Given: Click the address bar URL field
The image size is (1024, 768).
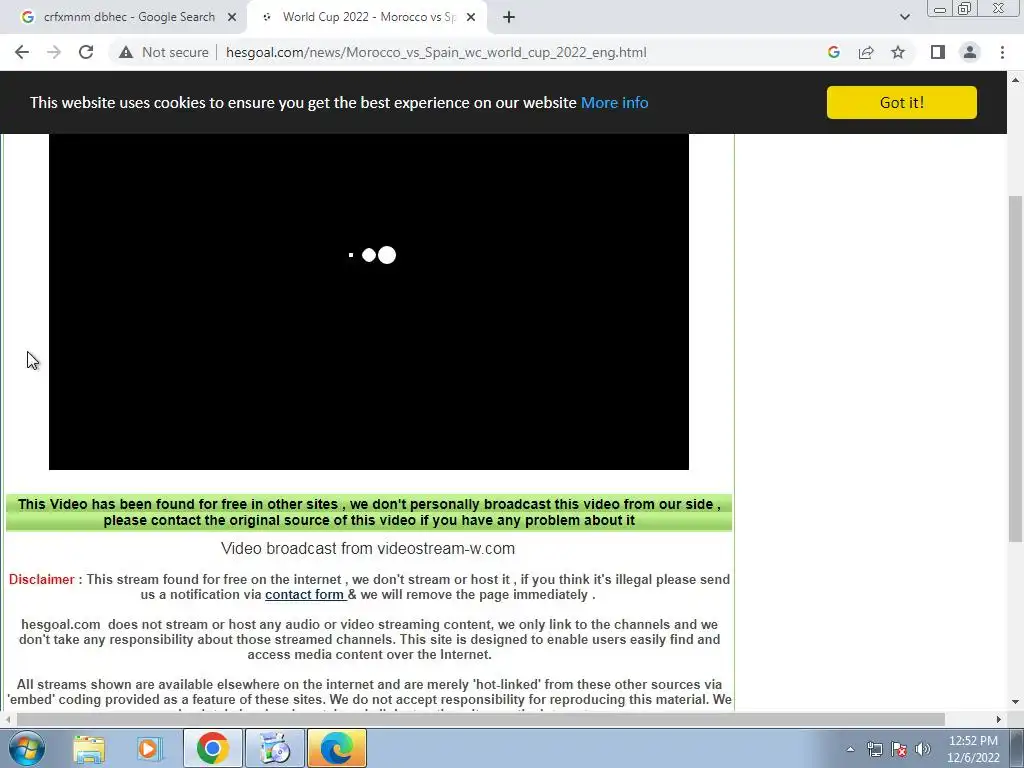Looking at the screenshot, I should 436,52.
